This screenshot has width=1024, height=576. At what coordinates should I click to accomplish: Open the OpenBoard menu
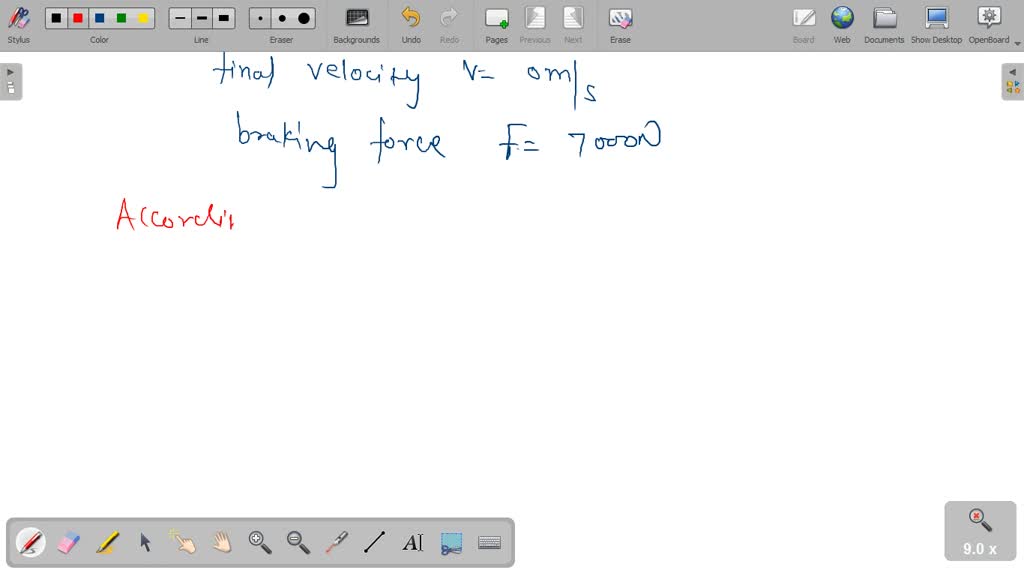click(x=990, y=25)
